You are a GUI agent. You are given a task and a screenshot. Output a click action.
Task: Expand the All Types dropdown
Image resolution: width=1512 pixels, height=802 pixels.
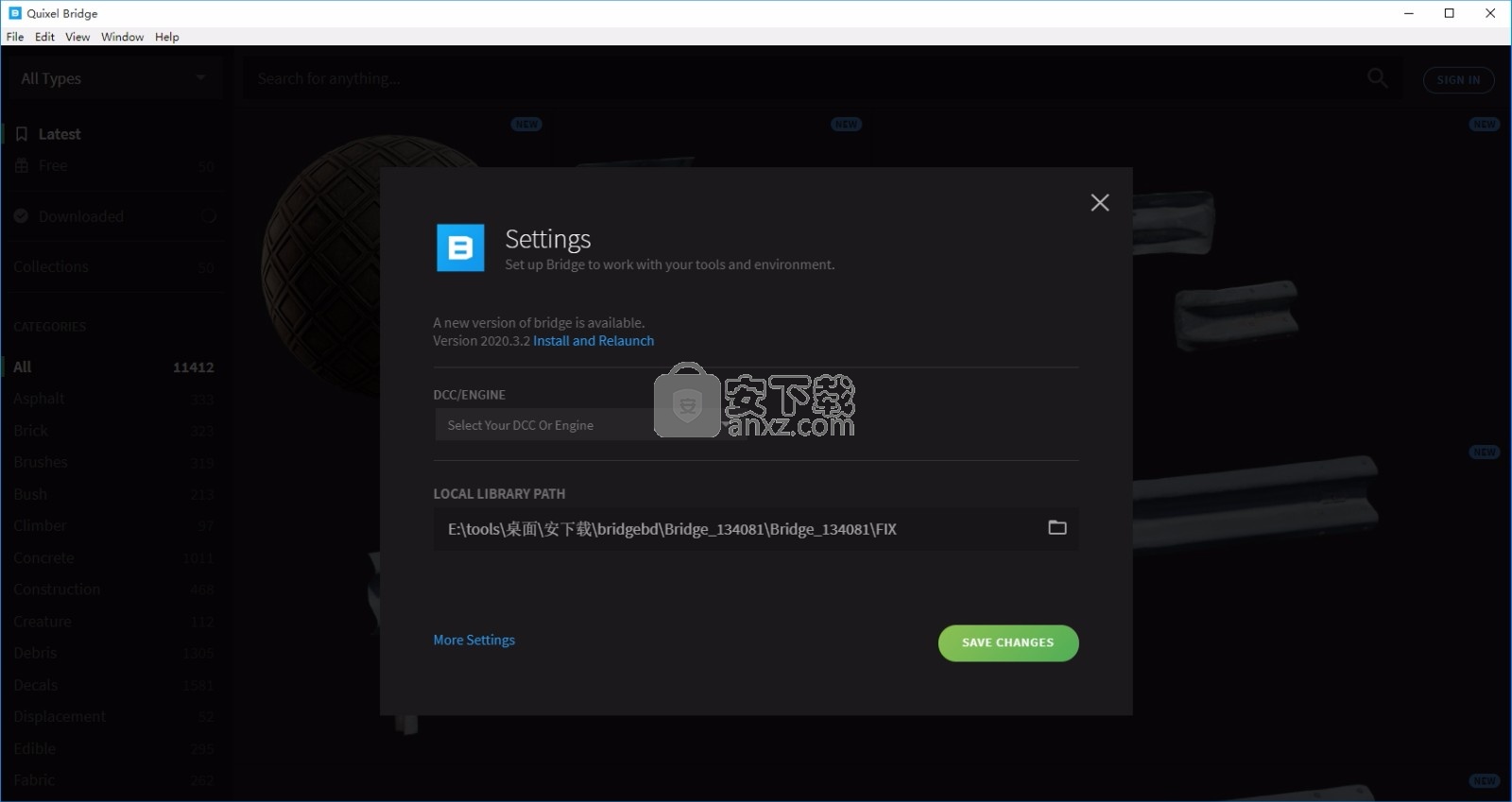(117, 78)
